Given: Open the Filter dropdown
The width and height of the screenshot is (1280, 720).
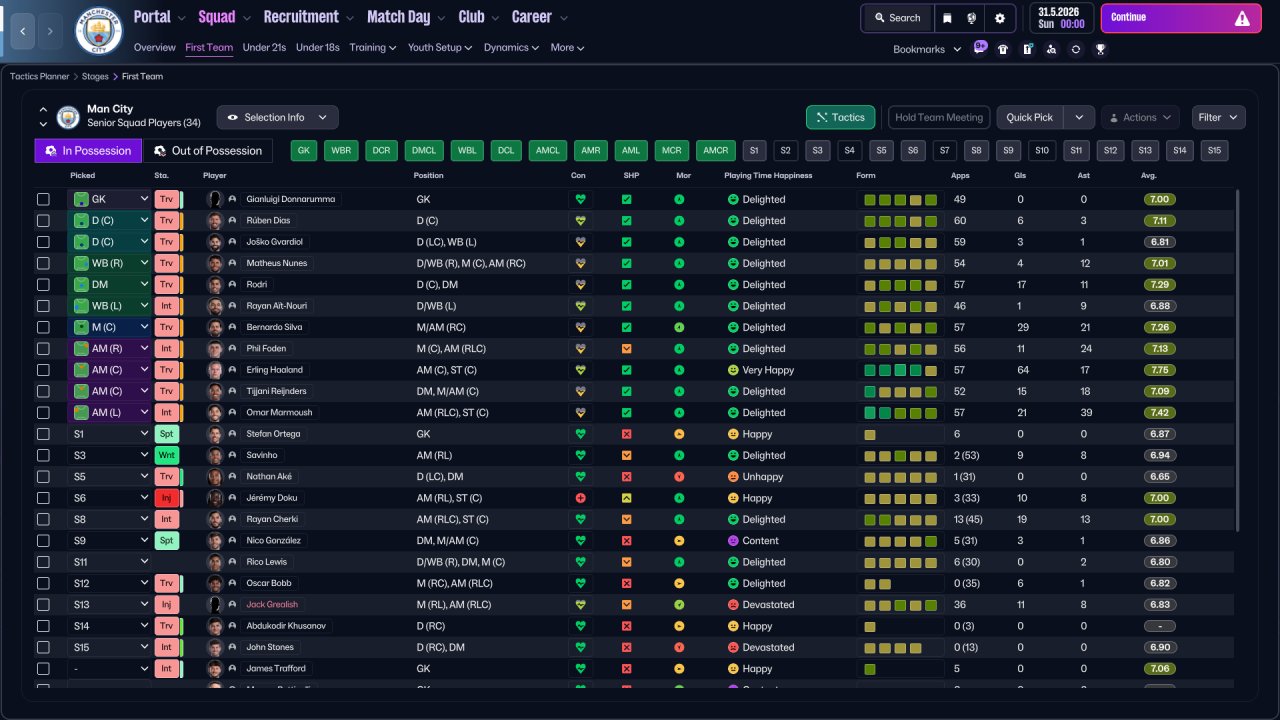Looking at the screenshot, I should [1218, 117].
